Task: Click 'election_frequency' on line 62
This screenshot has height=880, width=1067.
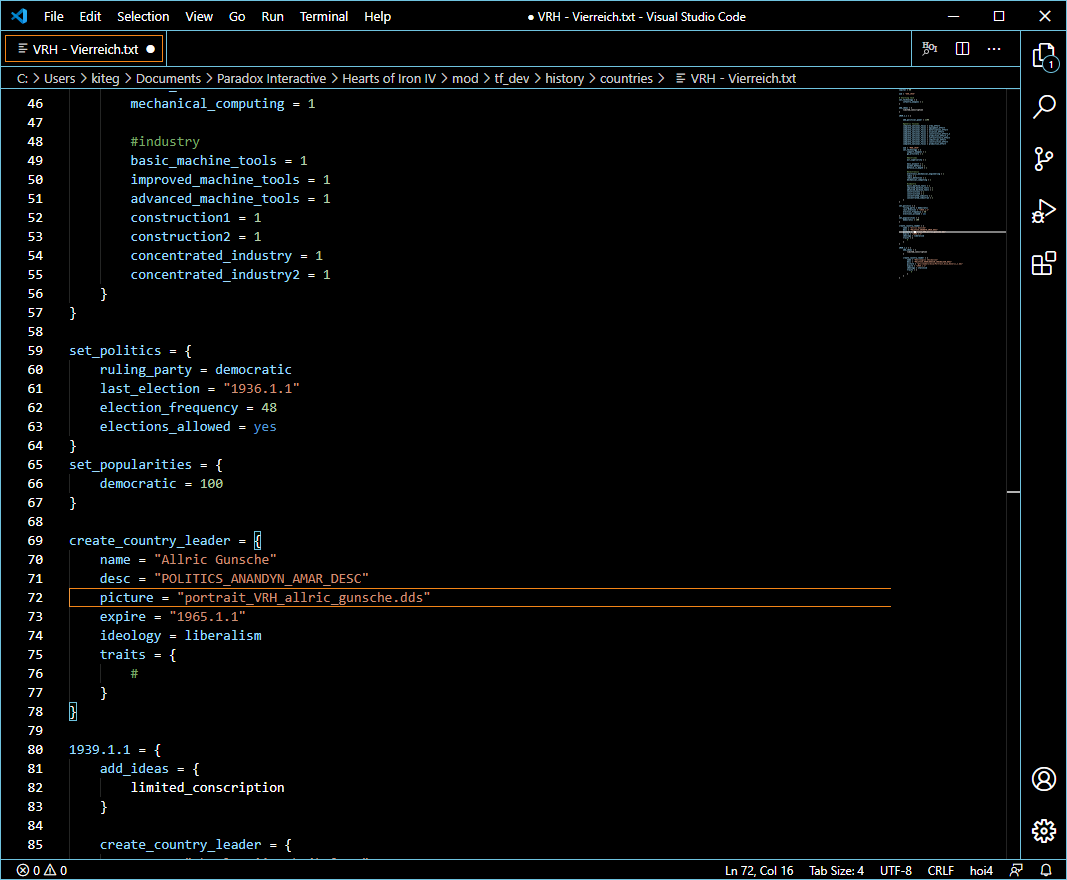Action: [x=169, y=408]
